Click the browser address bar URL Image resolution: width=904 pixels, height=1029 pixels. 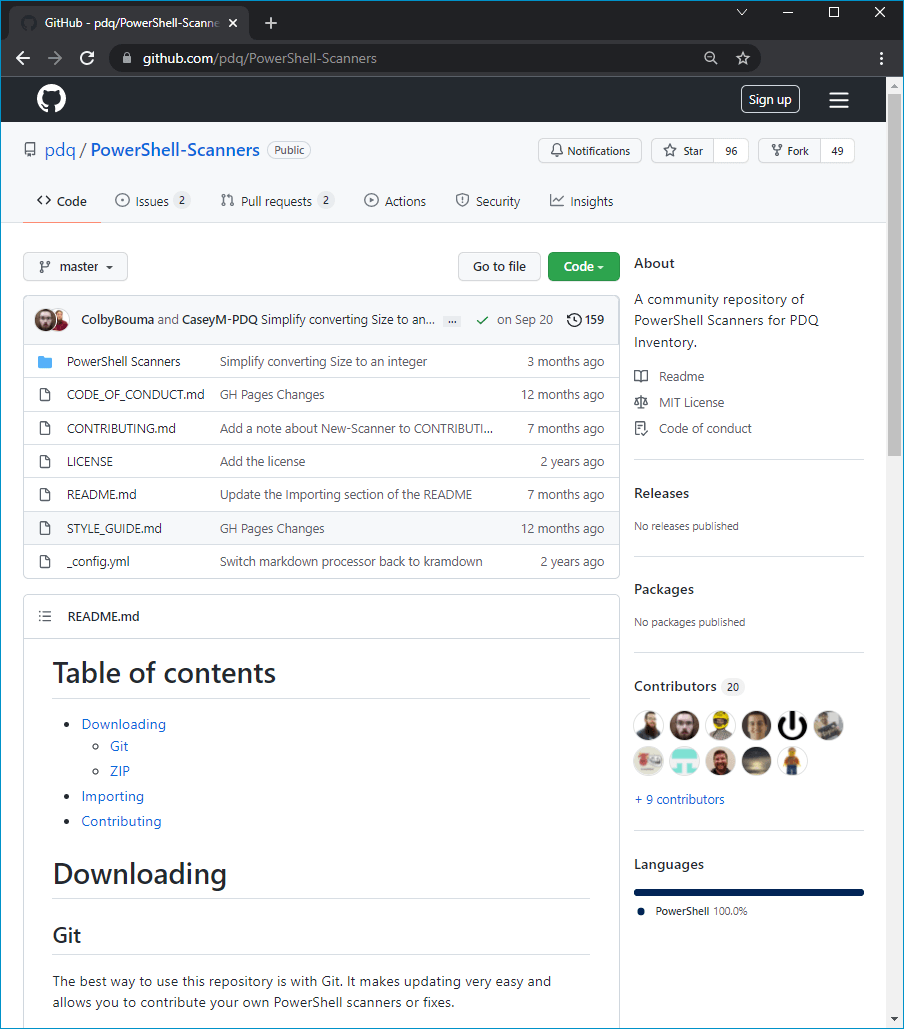[x=260, y=58]
